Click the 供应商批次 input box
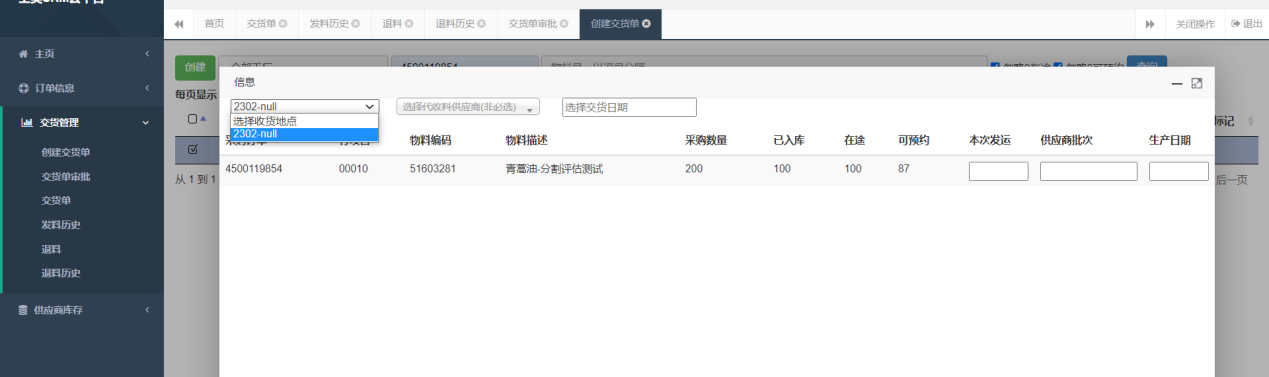Viewport: 1269px width, 377px height. coord(1089,171)
